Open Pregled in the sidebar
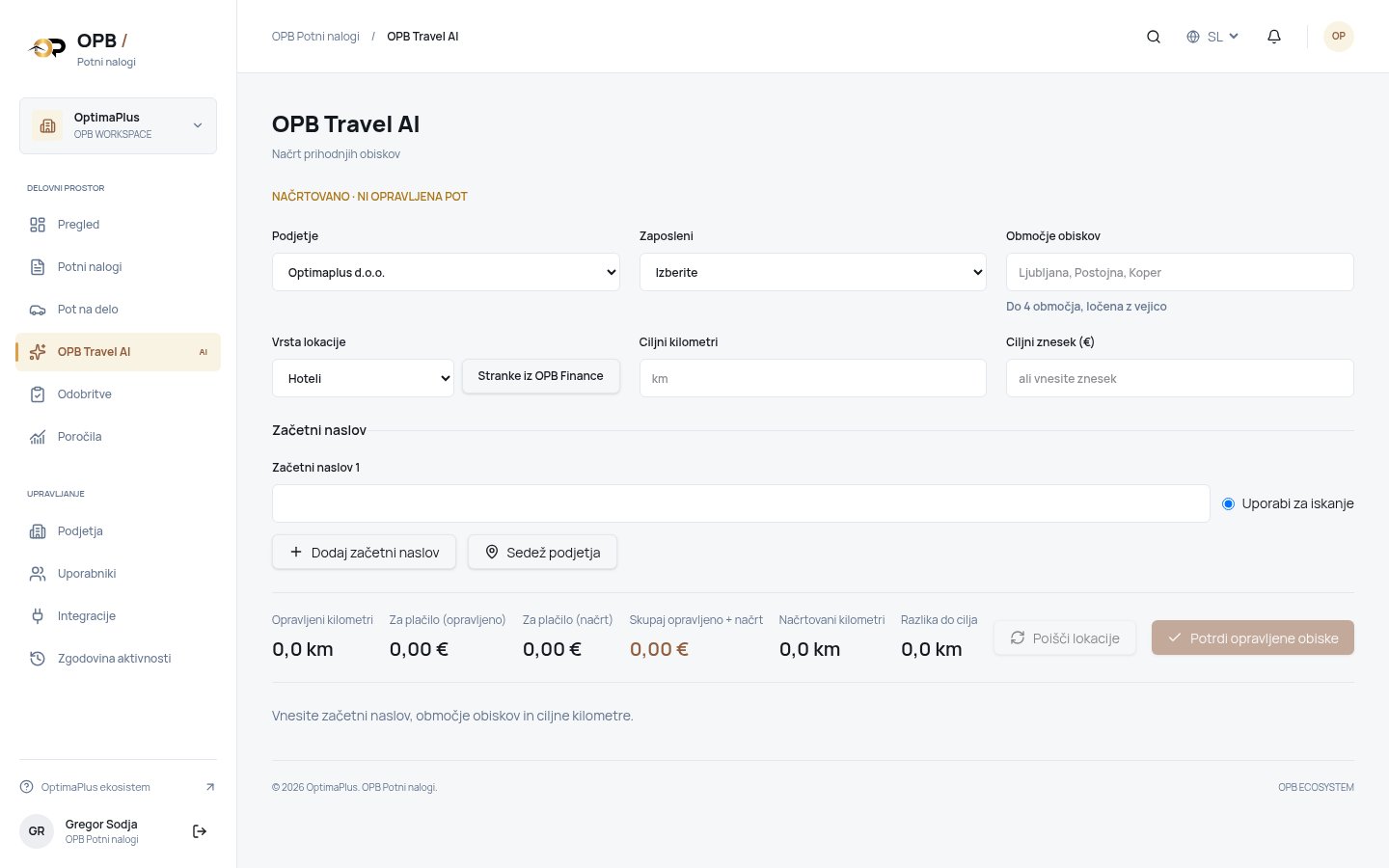This screenshot has width=1389, height=868. pyautogui.click(x=118, y=225)
